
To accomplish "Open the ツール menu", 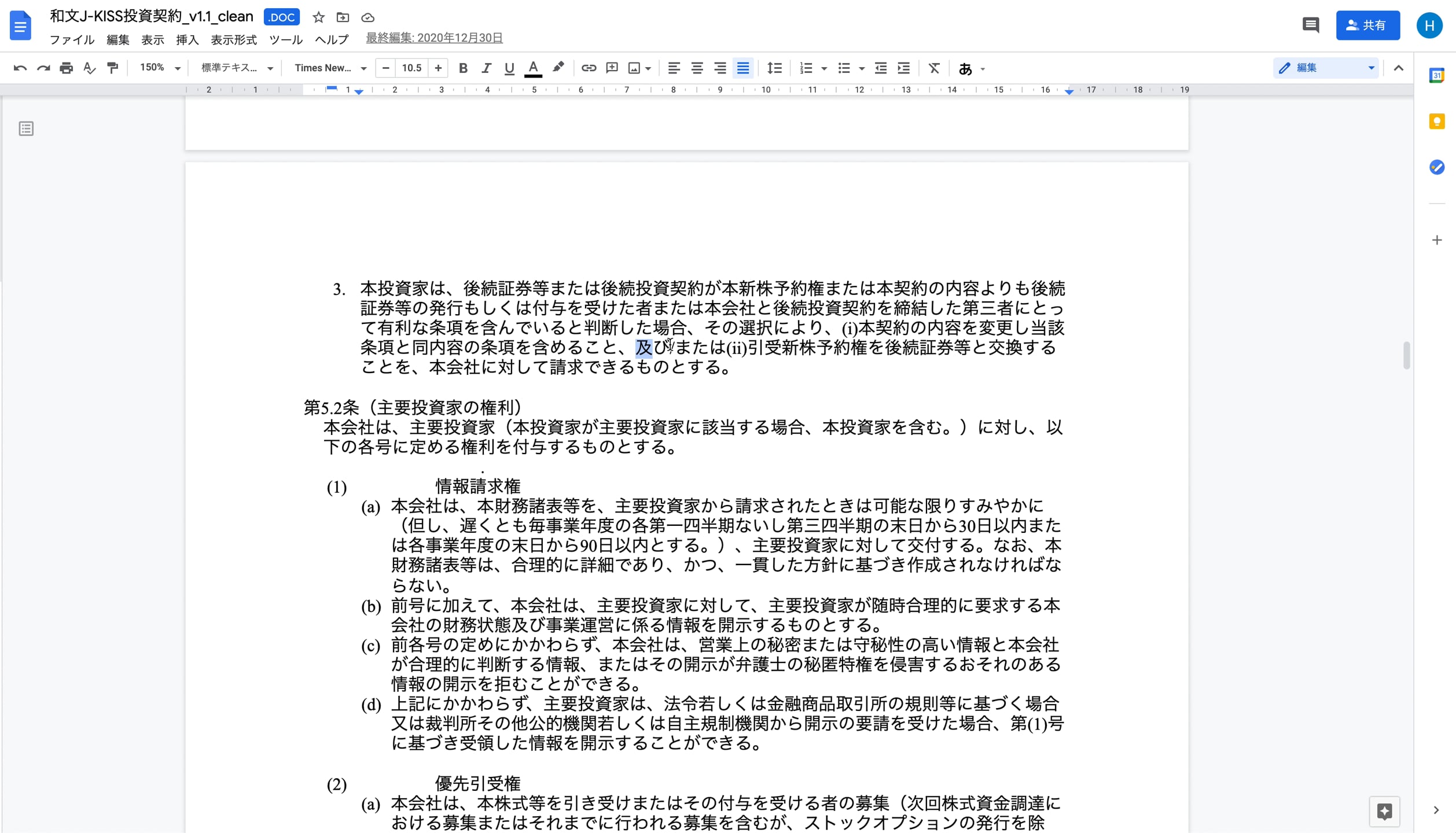I will click(x=285, y=40).
